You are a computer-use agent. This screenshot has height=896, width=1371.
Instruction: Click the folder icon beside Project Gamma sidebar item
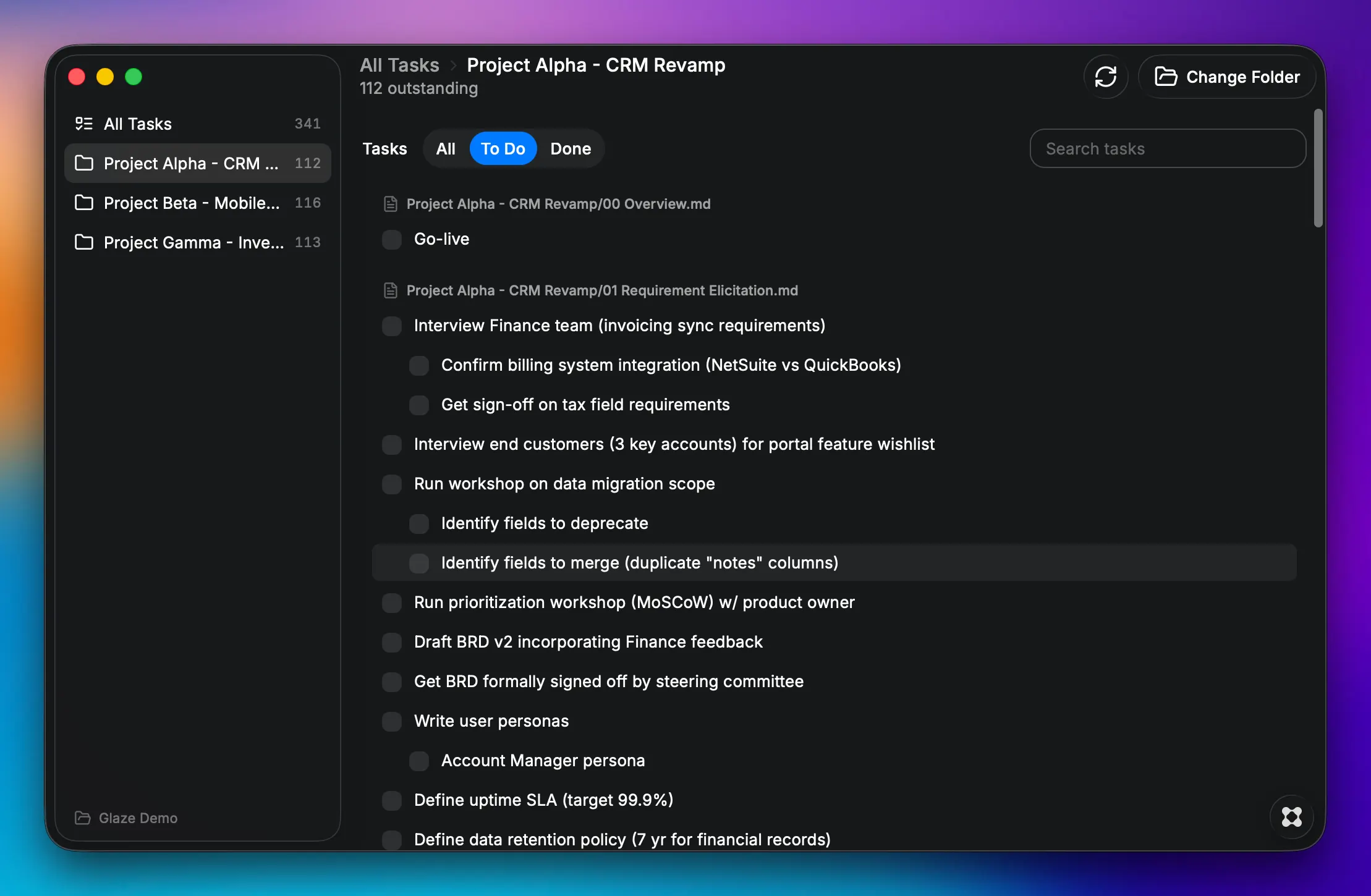point(84,242)
